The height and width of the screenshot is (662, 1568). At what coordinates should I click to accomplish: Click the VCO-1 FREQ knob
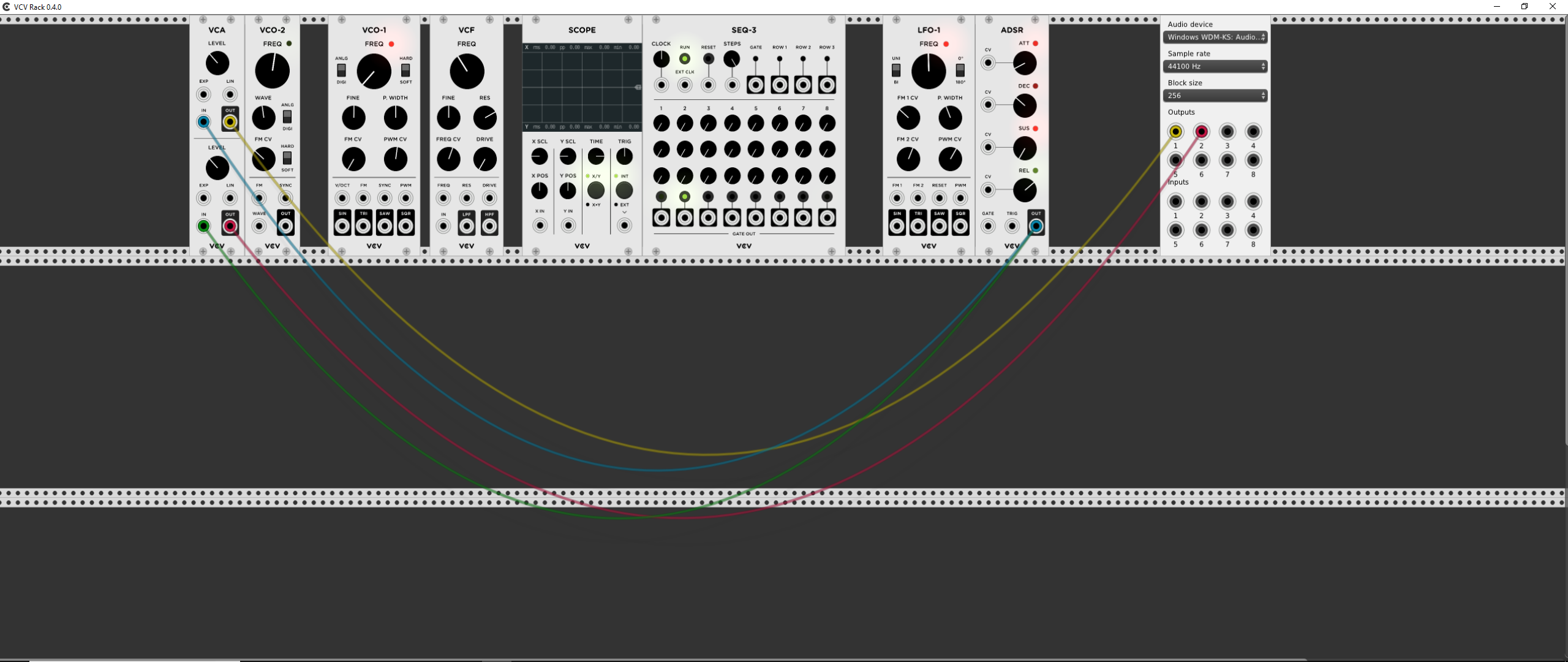coord(374,71)
